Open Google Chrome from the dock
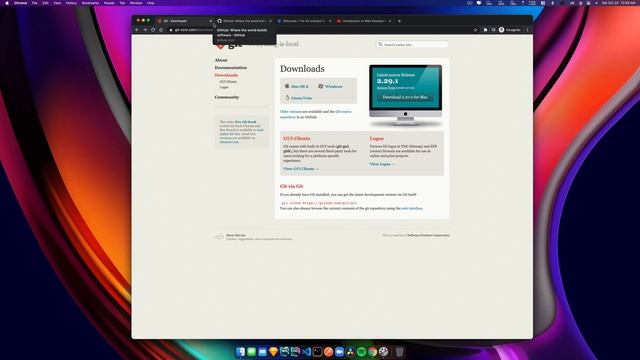The height and width of the screenshot is (360, 640). click(x=373, y=351)
